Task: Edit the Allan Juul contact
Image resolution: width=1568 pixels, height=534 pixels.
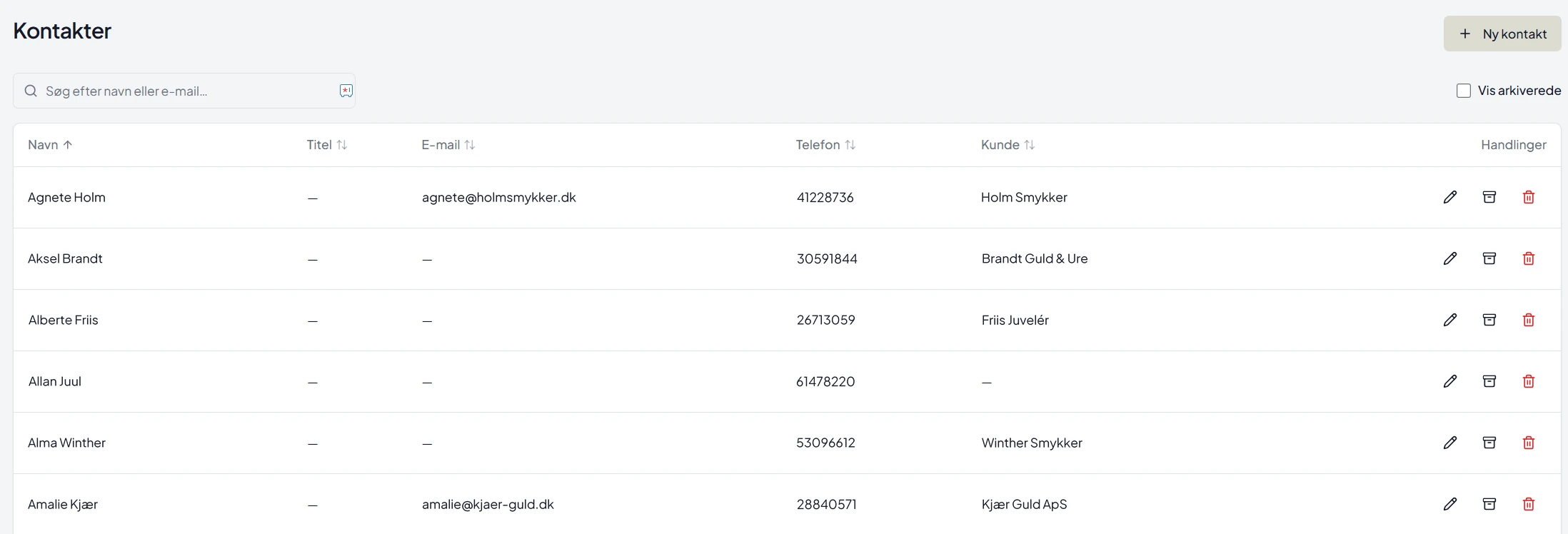Action: point(1450,381)
